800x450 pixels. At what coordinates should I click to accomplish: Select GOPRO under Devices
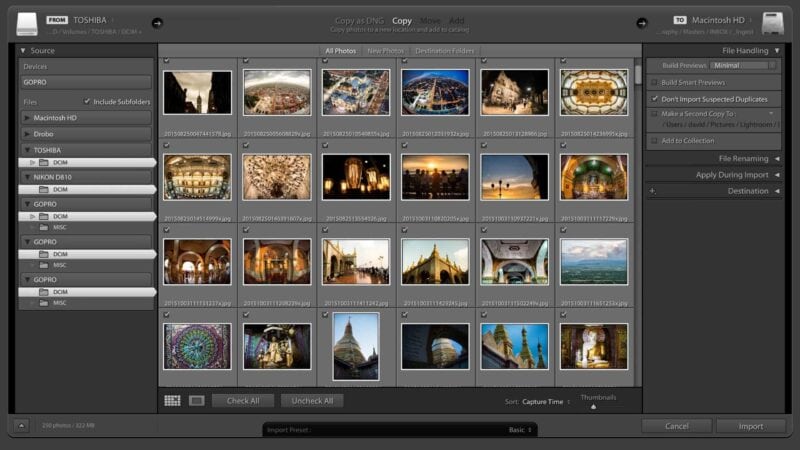click(86, 82)
